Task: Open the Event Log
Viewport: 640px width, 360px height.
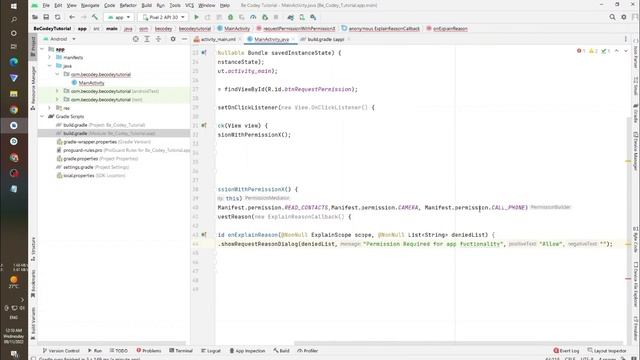Action: coord(566,351)
